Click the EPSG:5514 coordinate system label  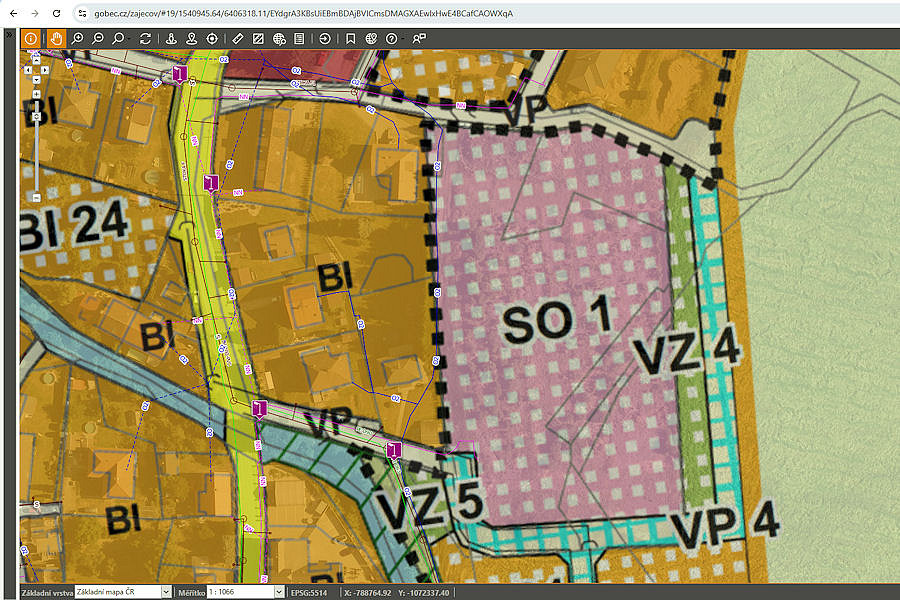pos(309,593)
